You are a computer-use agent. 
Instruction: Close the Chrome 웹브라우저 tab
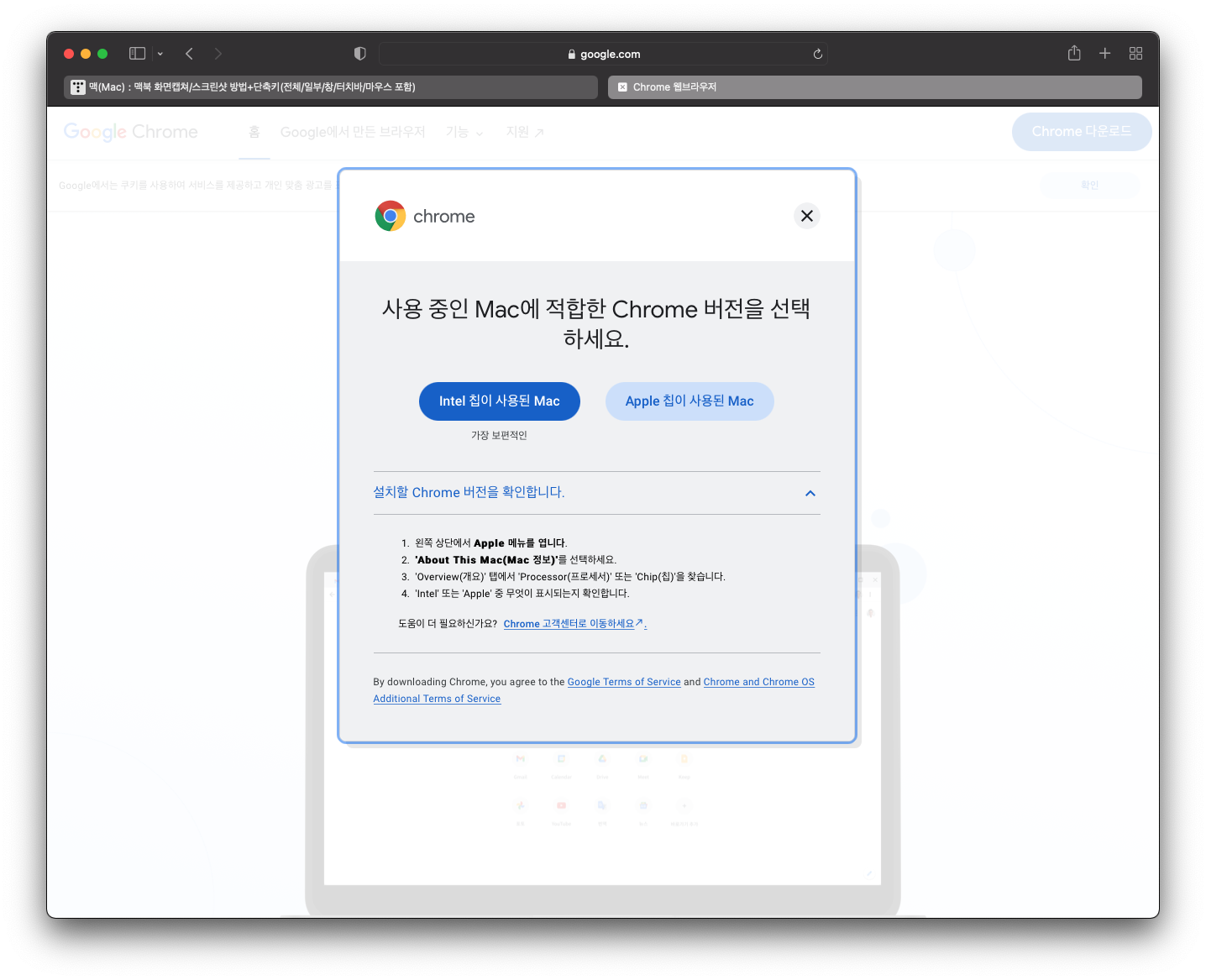(x=622, y=86)
